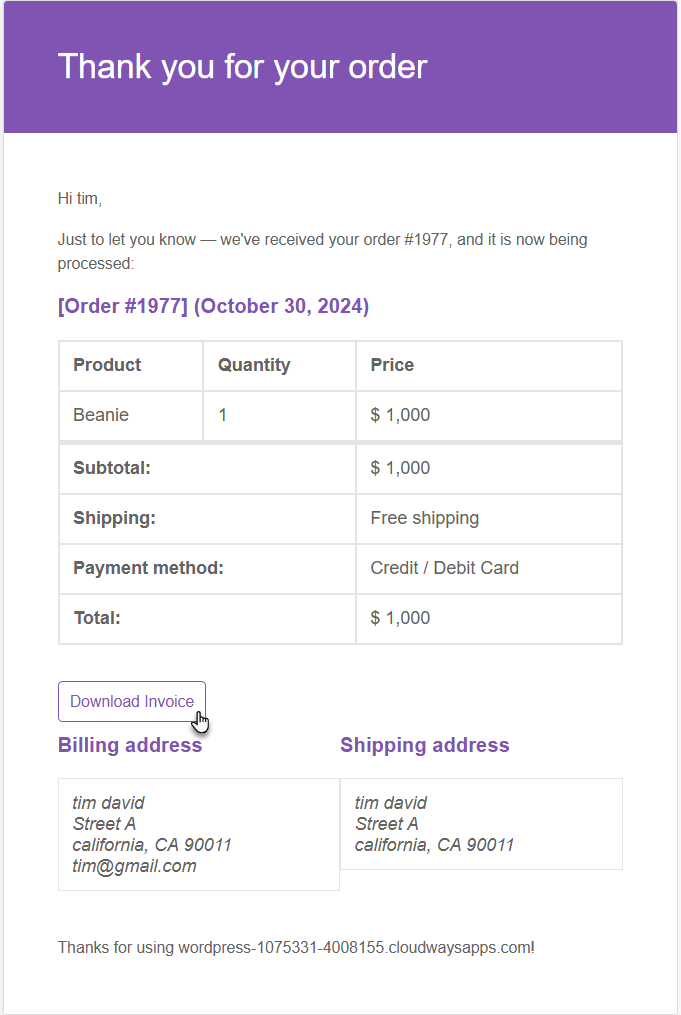
Task: Click the Shipping address heading
Action: (x=425, y=745)
